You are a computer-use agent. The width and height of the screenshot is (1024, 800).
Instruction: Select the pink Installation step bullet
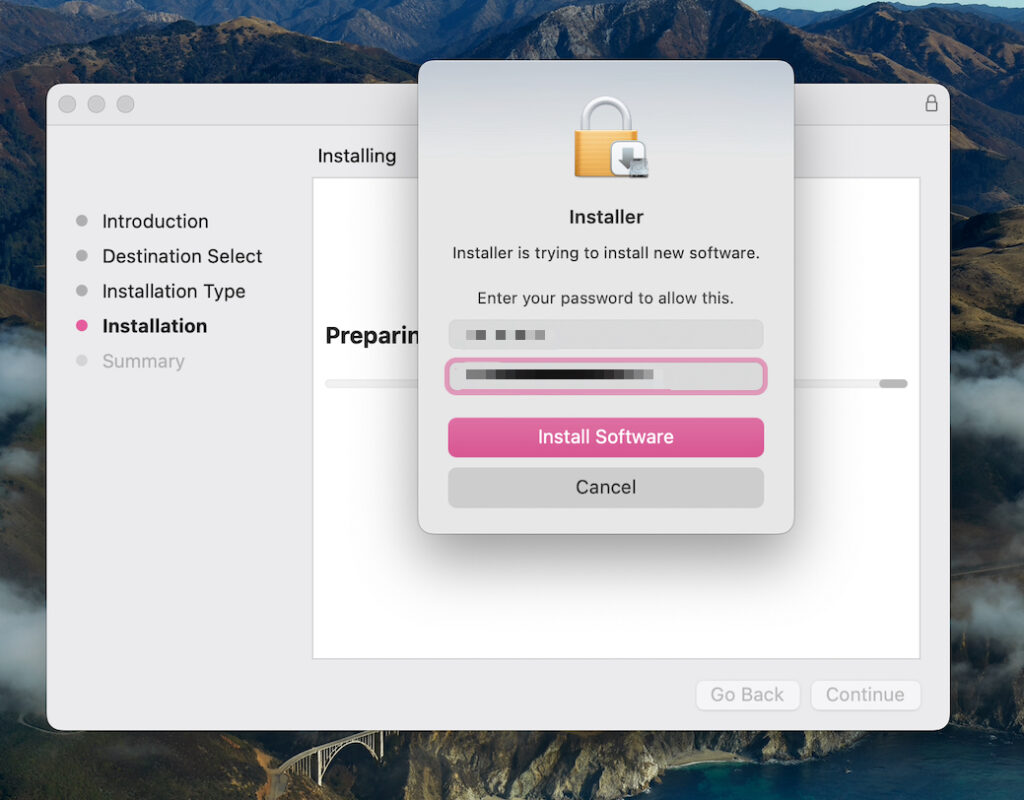click(x=83, y=326)
